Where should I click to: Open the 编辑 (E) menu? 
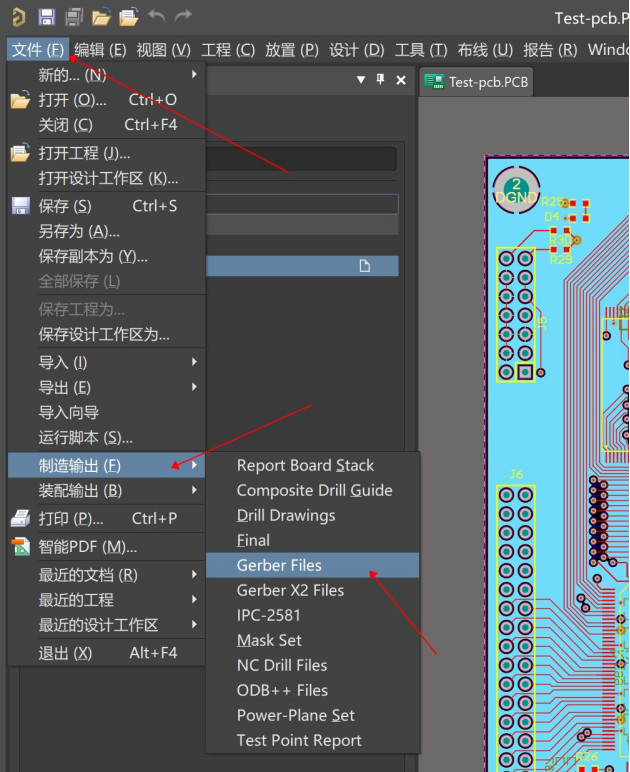100,50
